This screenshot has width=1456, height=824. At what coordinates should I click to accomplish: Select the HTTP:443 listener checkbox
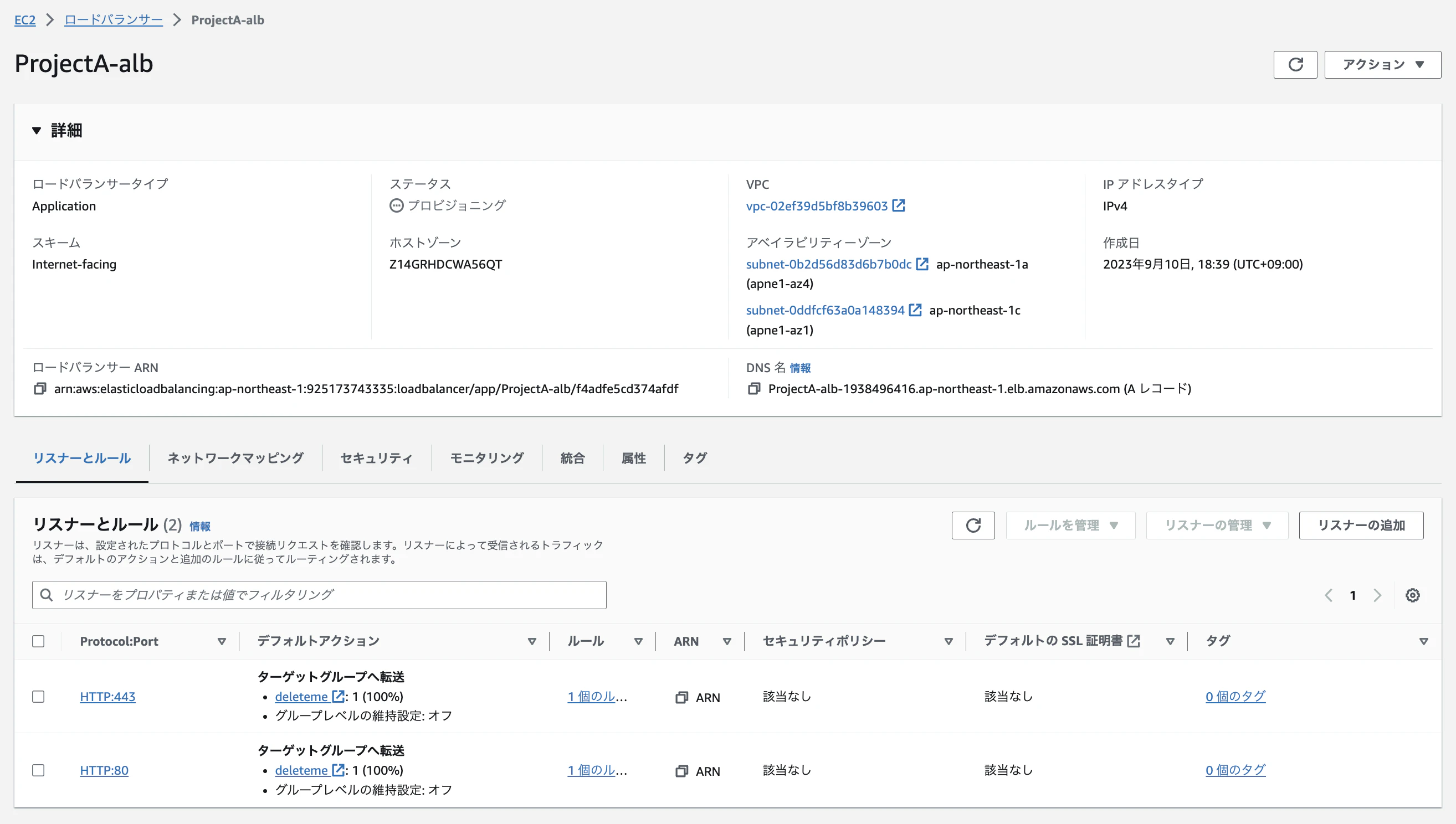click(x=38, y=697)
